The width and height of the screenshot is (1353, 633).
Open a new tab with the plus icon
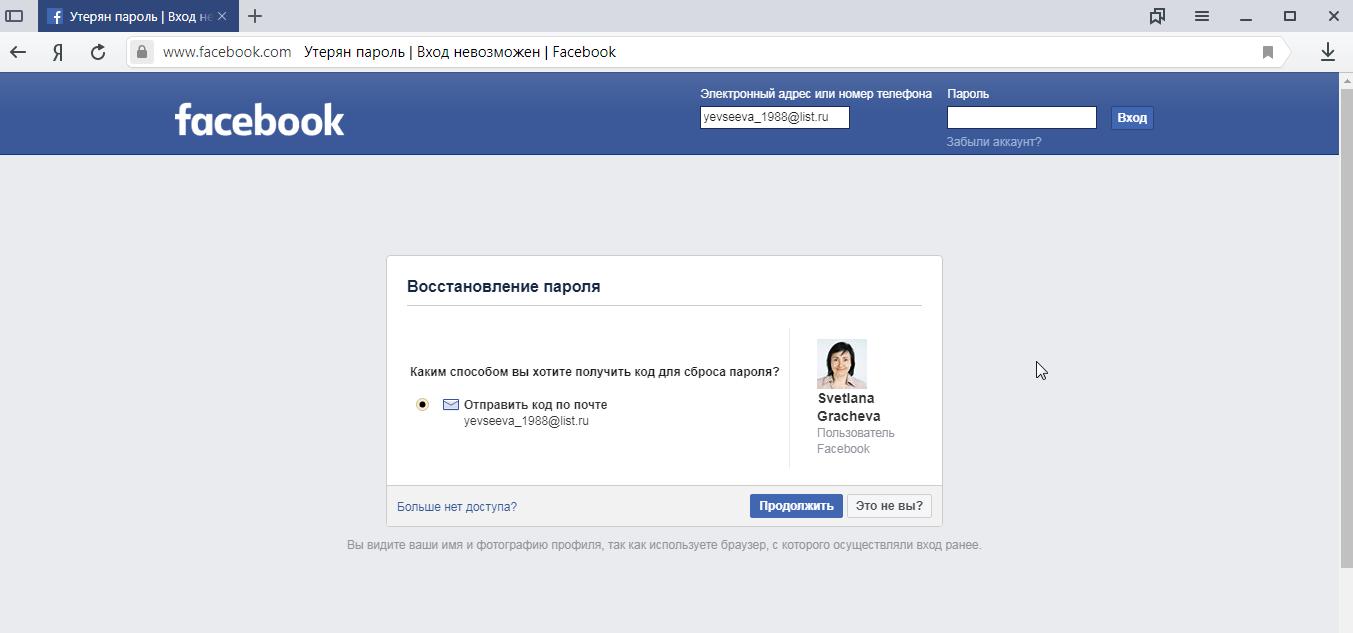point(255,16)
